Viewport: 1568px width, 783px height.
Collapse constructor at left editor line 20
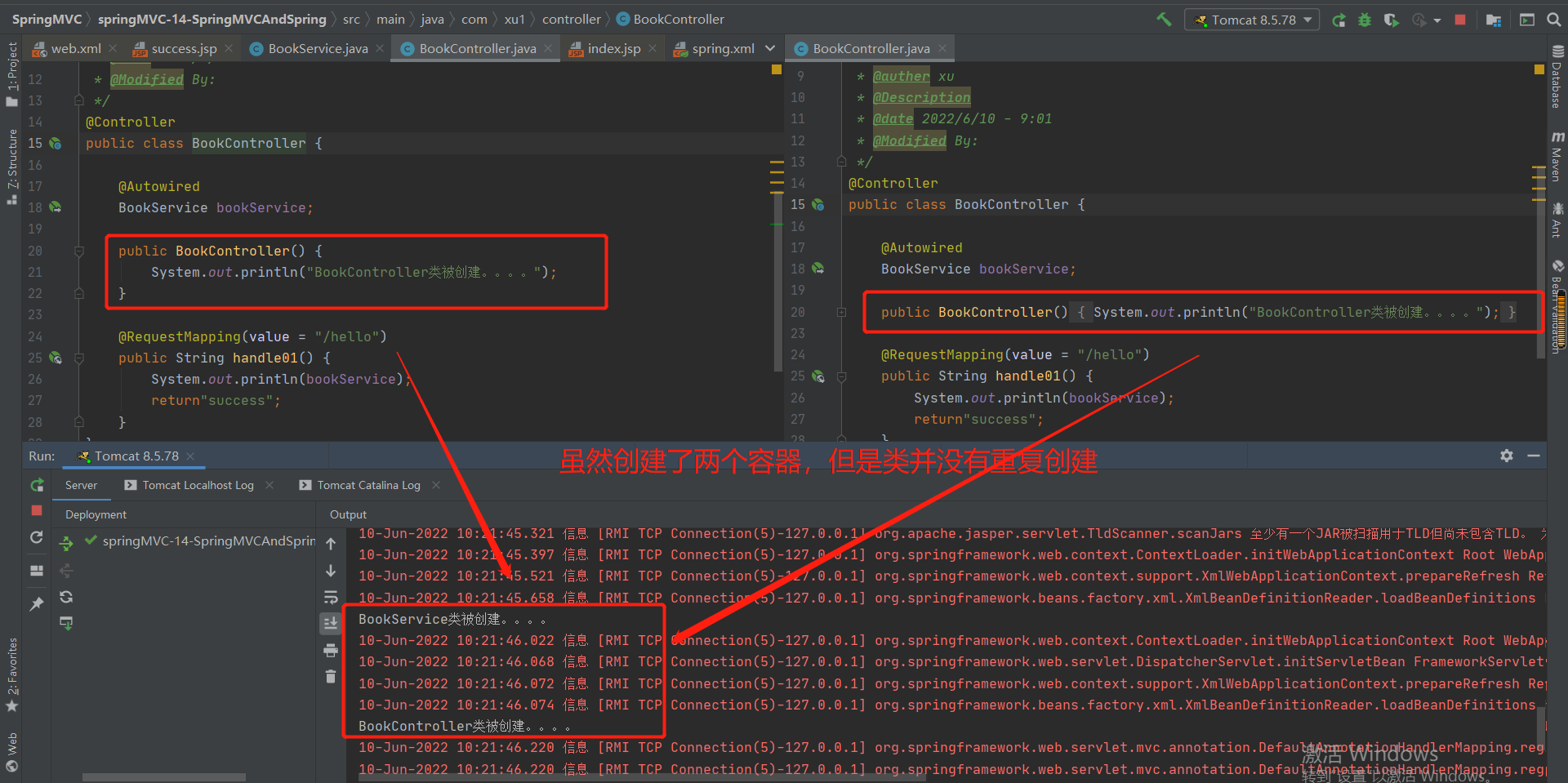tap(79, 251)
